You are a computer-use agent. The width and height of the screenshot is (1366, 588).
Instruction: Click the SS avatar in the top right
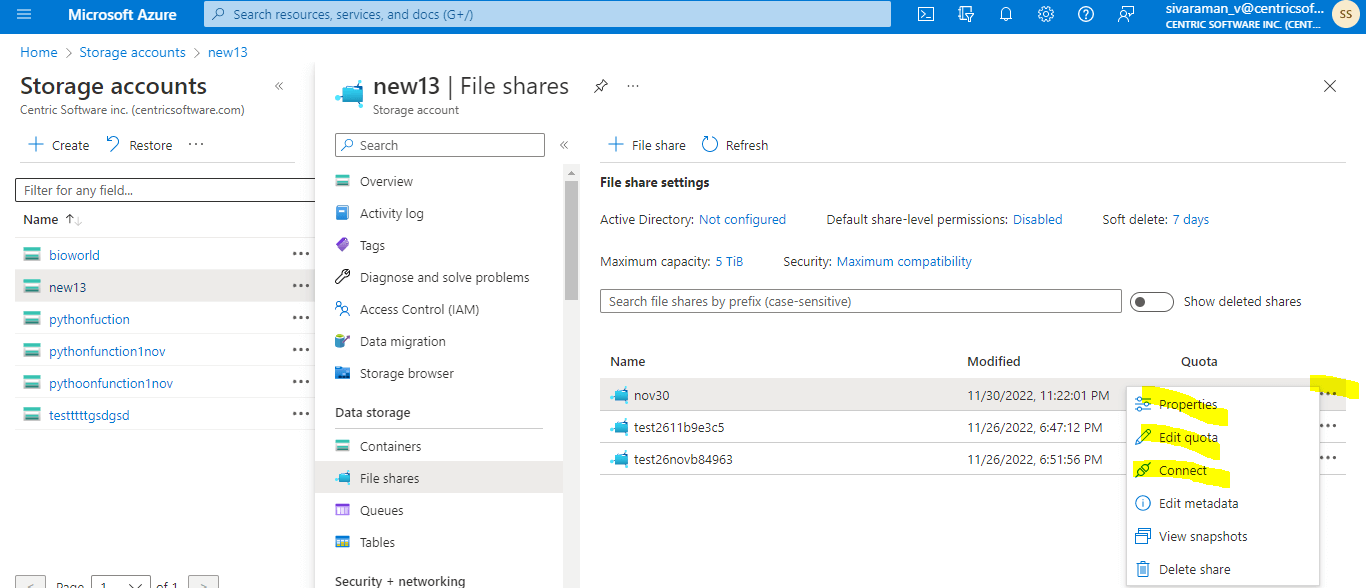pyautogui.click(x=1345, y=14)
